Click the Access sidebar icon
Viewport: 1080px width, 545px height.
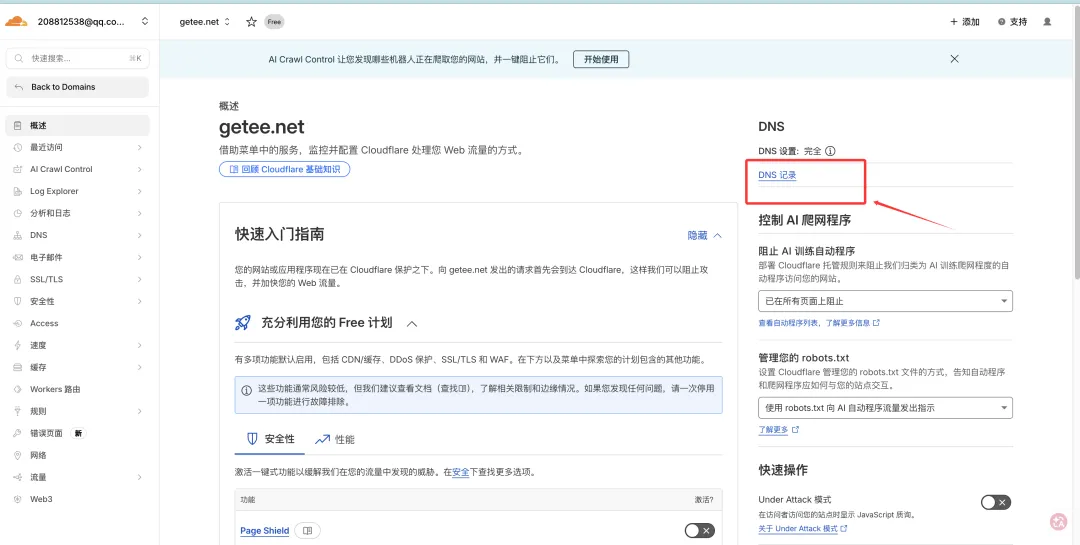[18, 324]
